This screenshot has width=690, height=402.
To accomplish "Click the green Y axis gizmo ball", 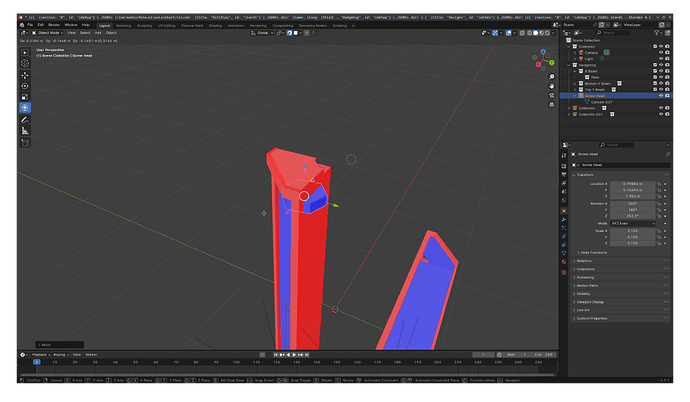I will 552,62.
